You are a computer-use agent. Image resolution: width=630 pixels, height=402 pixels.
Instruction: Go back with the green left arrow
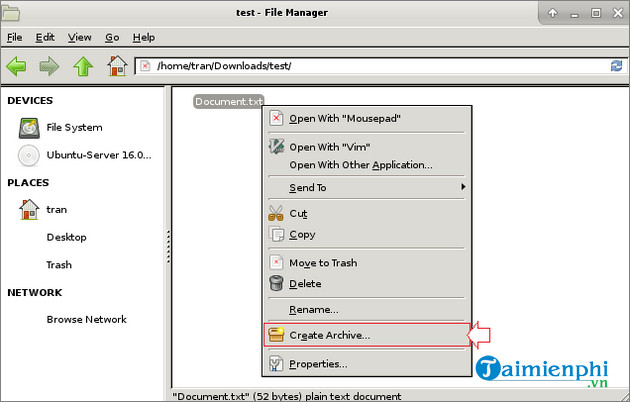point(16,66)
